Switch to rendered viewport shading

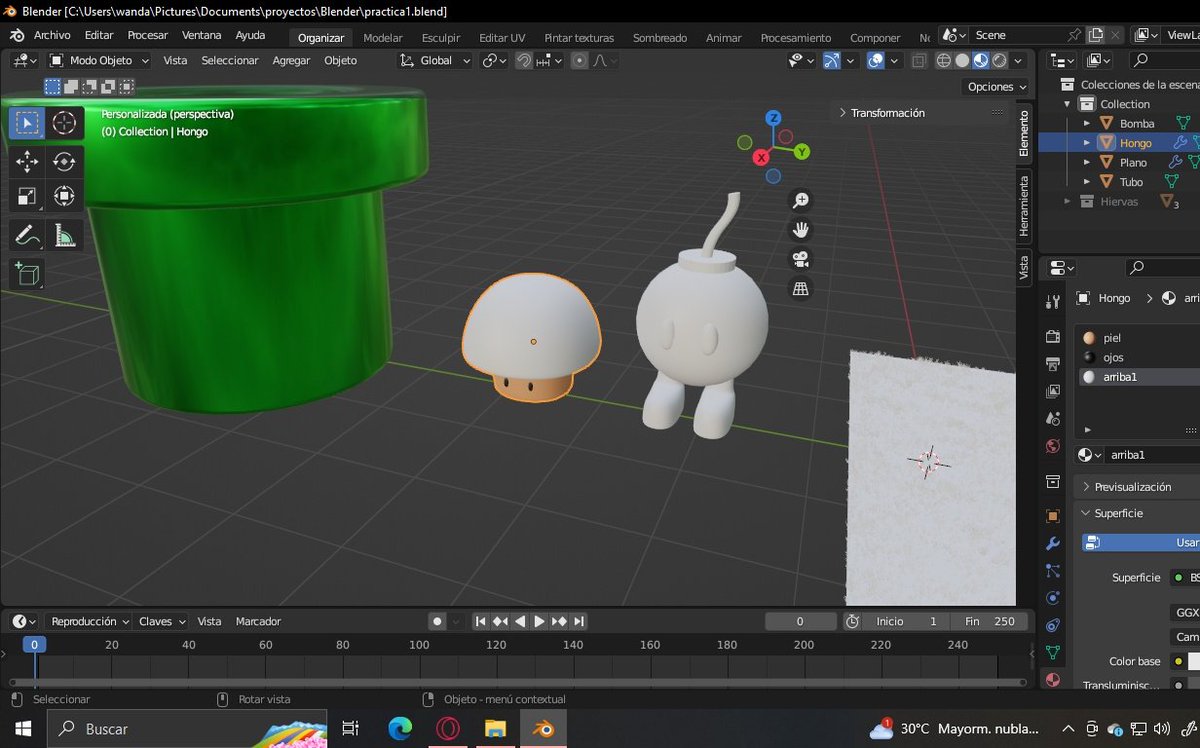click(1000, 60)
